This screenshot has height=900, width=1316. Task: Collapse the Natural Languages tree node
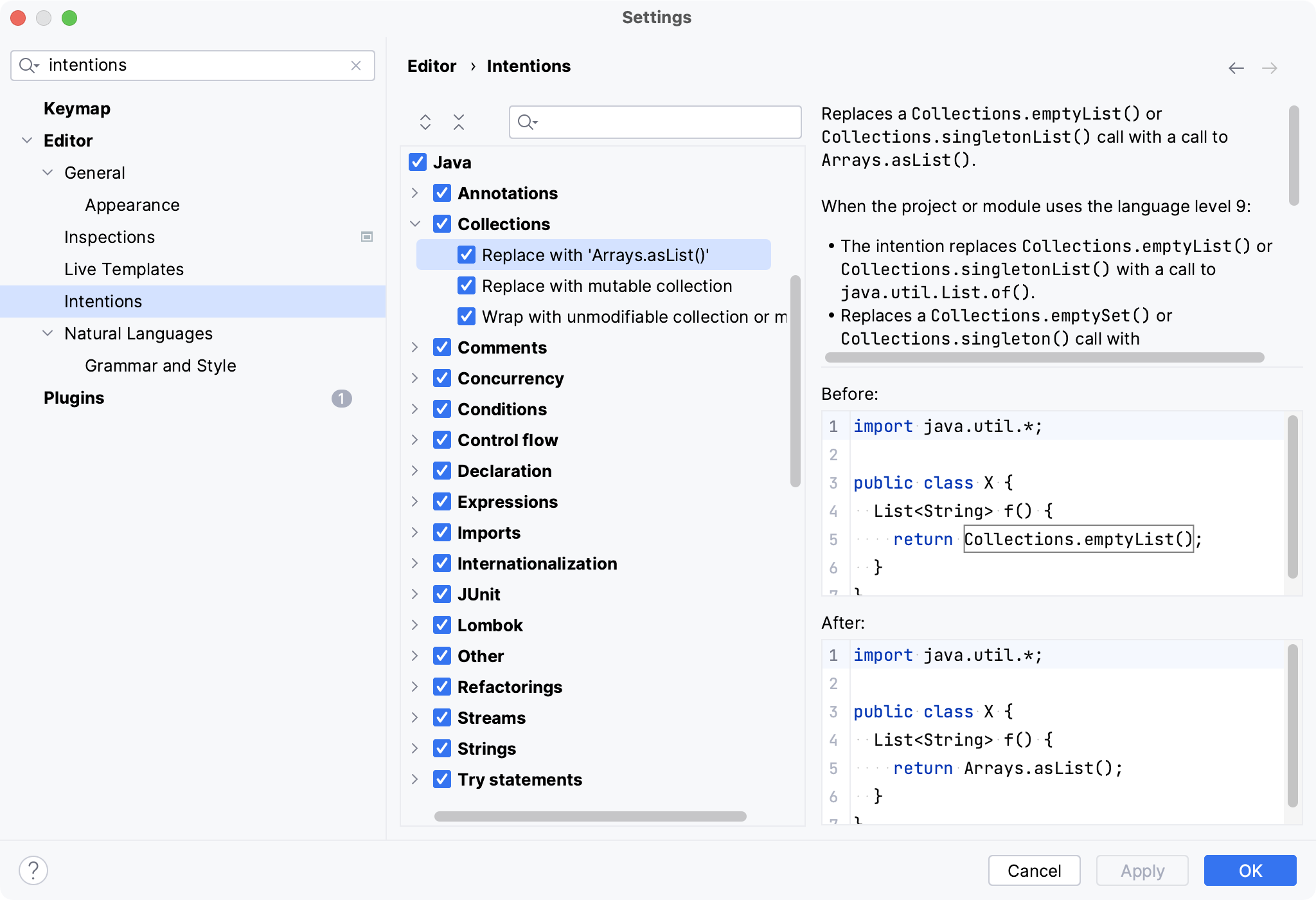click(48, 333)
